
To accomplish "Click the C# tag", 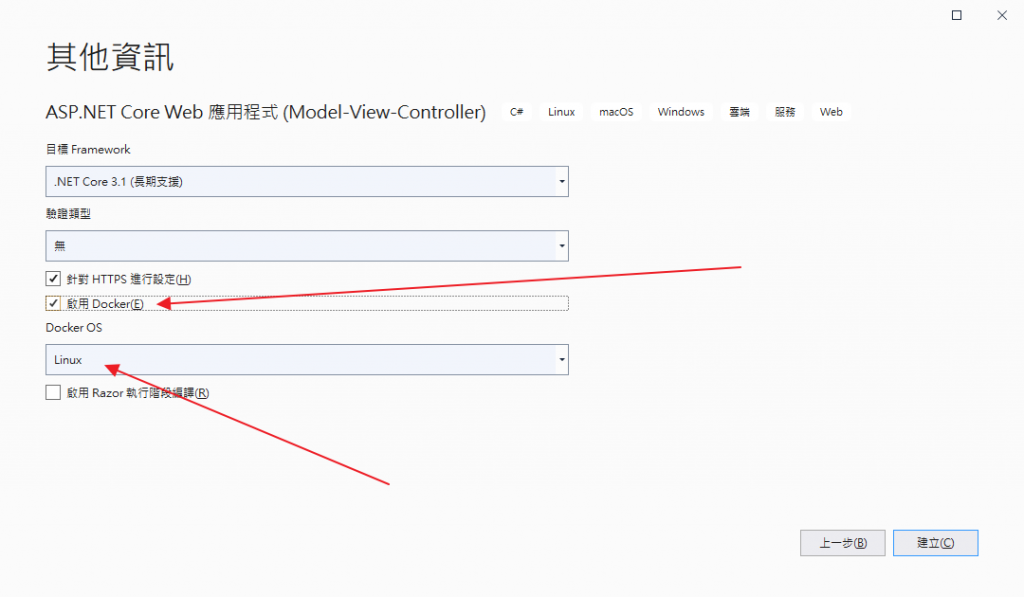I will 517,112.
